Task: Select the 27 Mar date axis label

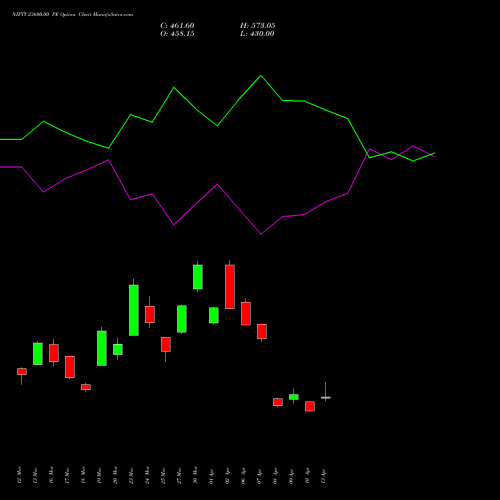Action: (179, 475)
